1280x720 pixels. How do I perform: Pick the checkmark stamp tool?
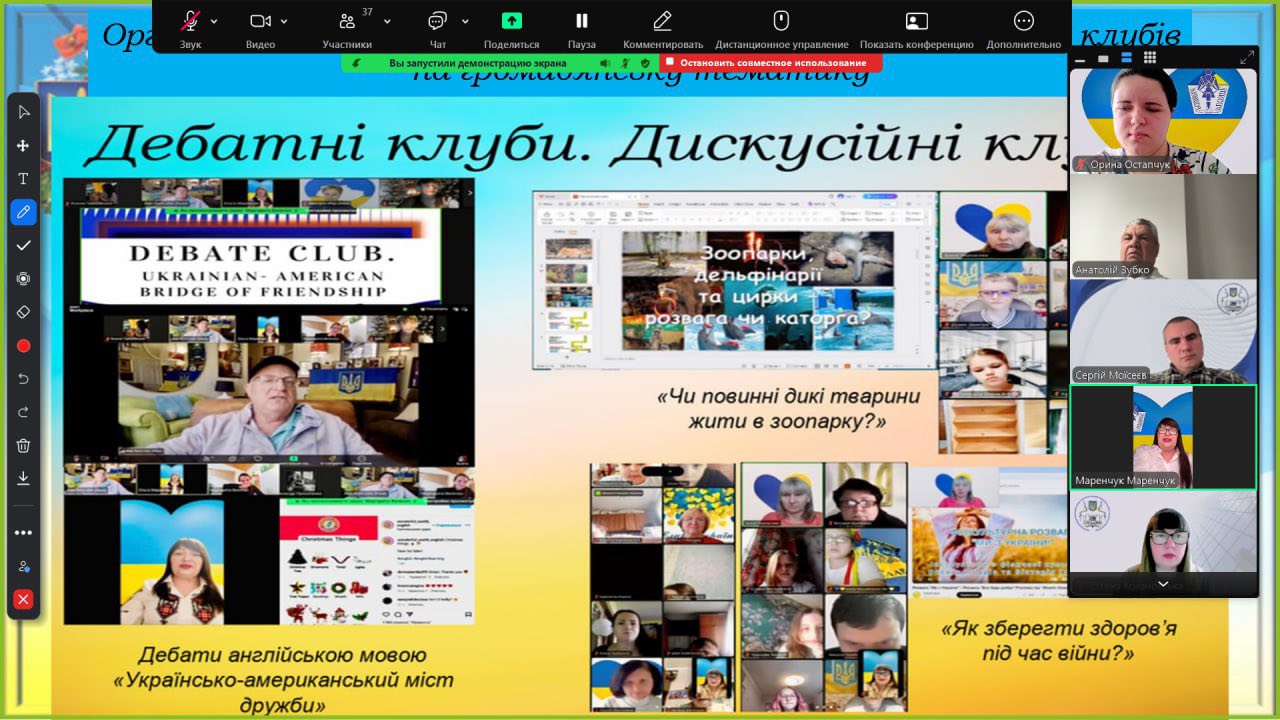pos(23,245)
